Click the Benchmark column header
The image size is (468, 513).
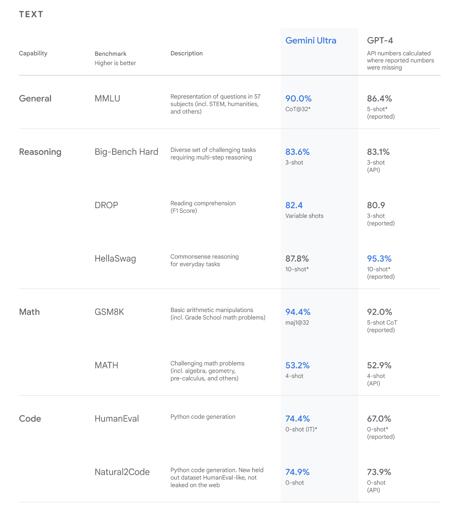click(x=110, y=54)
